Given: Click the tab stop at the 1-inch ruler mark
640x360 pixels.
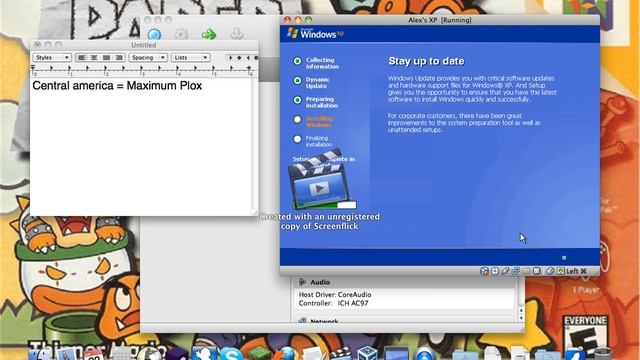Looking at the screenshot, I should pos(70,68).
